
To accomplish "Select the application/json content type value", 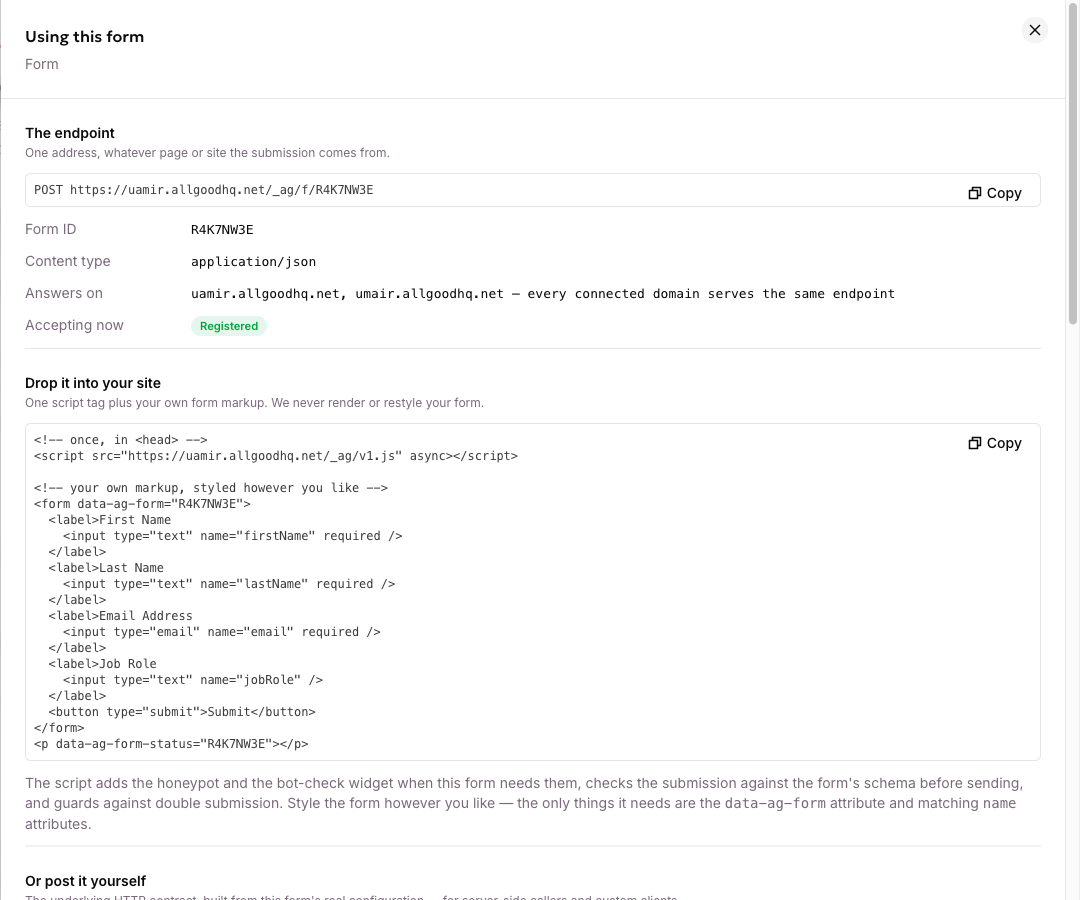I will [x=253, y=262].
